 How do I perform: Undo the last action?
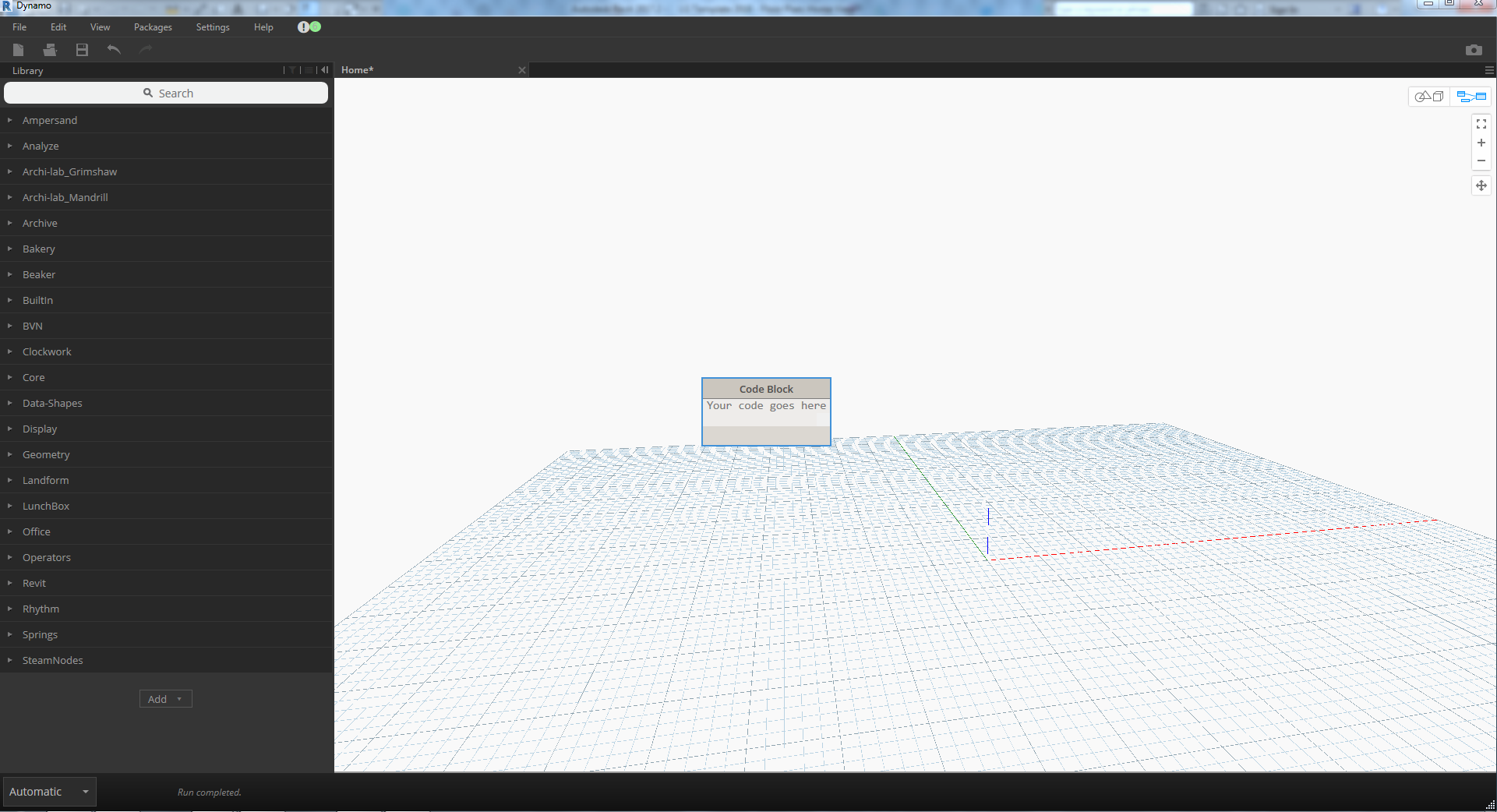pos(114,49)
